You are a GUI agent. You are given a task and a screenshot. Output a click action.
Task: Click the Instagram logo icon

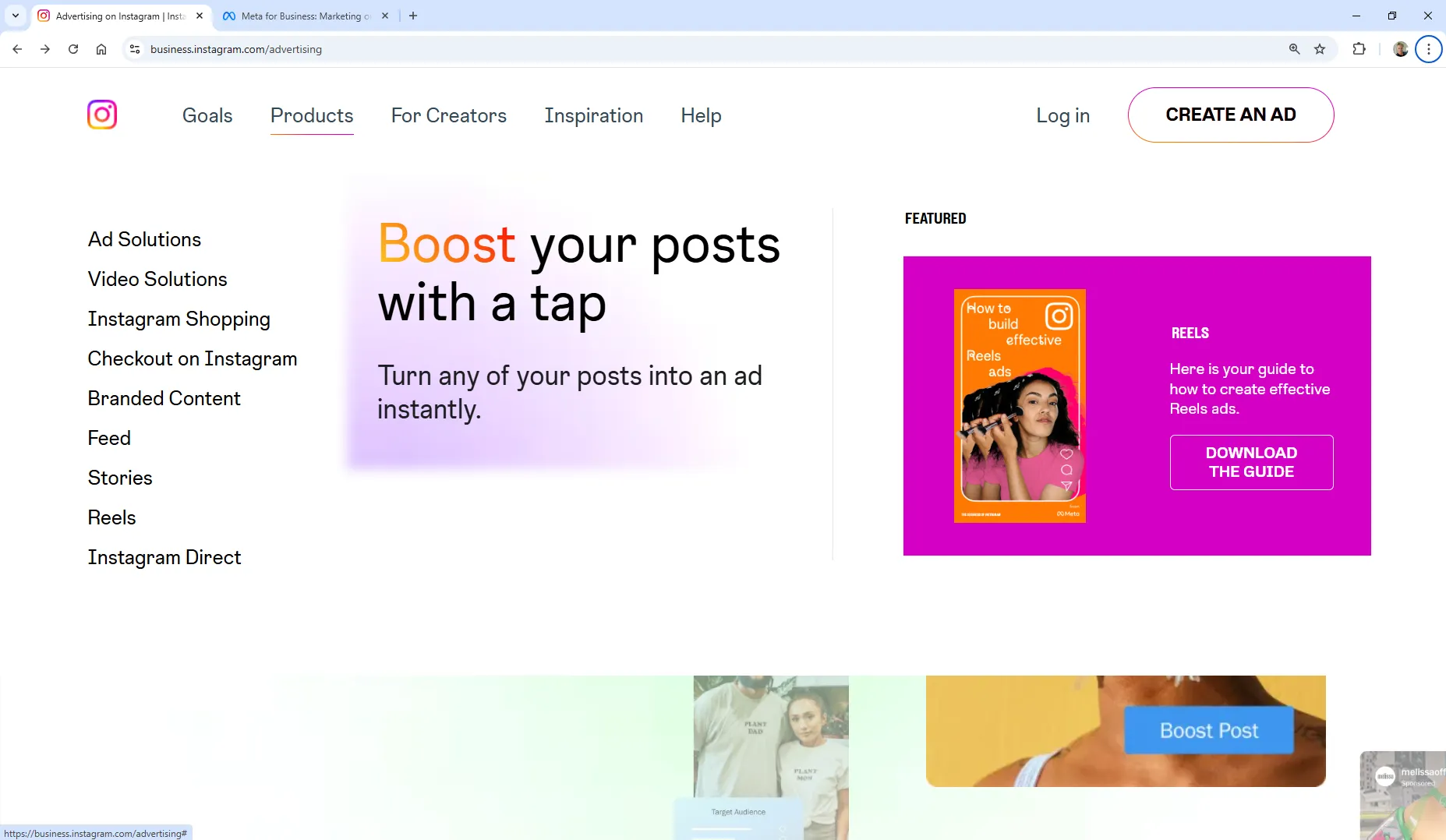click(x=102, y=115)
